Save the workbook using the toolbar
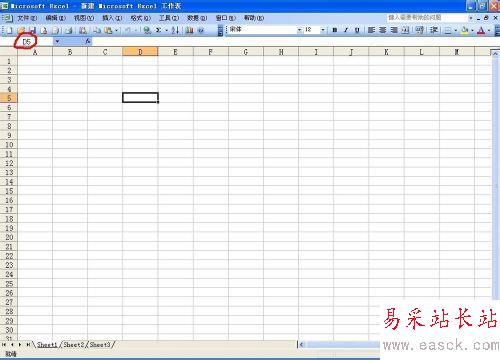 [x=32, y=30]
